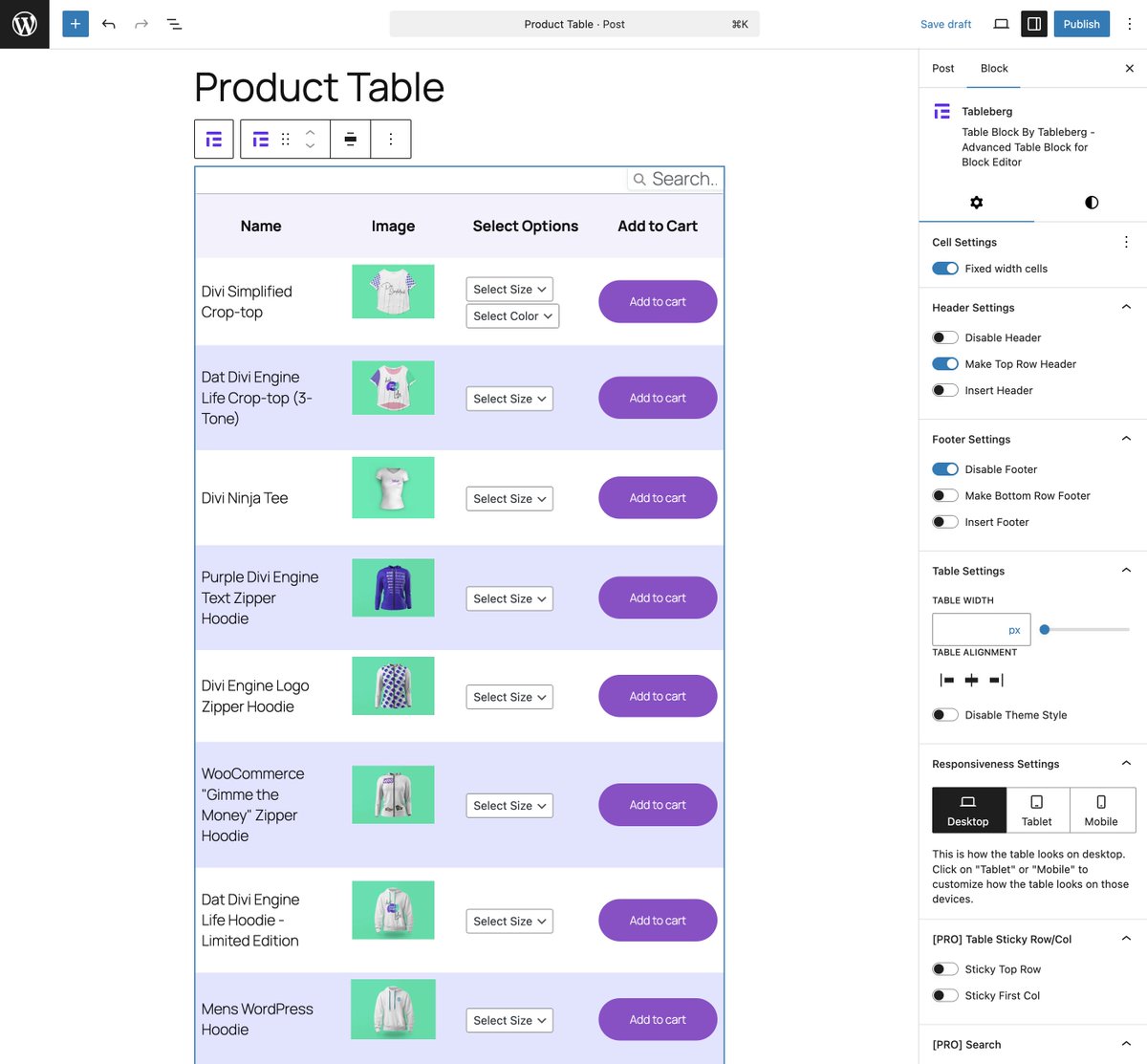Switch to the Post tab in the sidebar
Screen dimensions: 1147x1064
942,68
